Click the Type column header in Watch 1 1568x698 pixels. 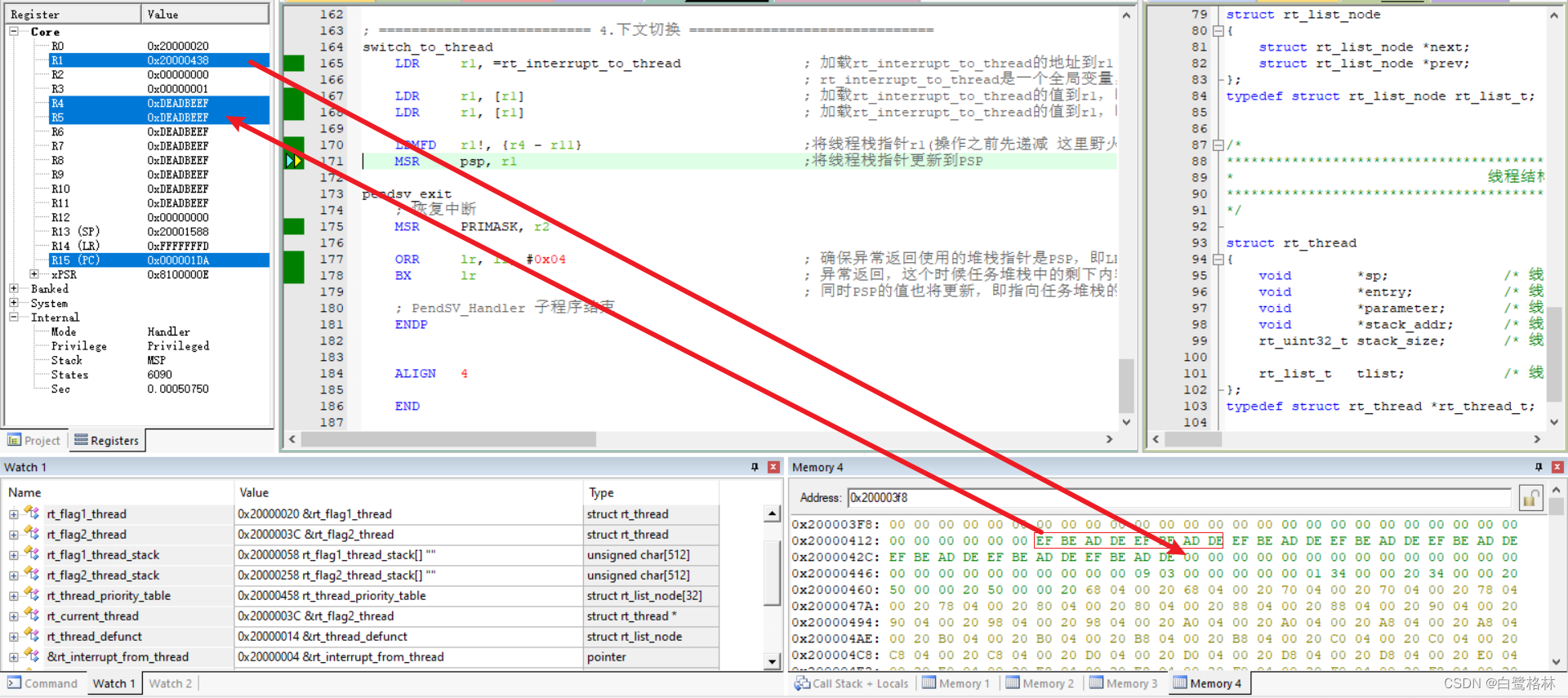click(652, 492)
